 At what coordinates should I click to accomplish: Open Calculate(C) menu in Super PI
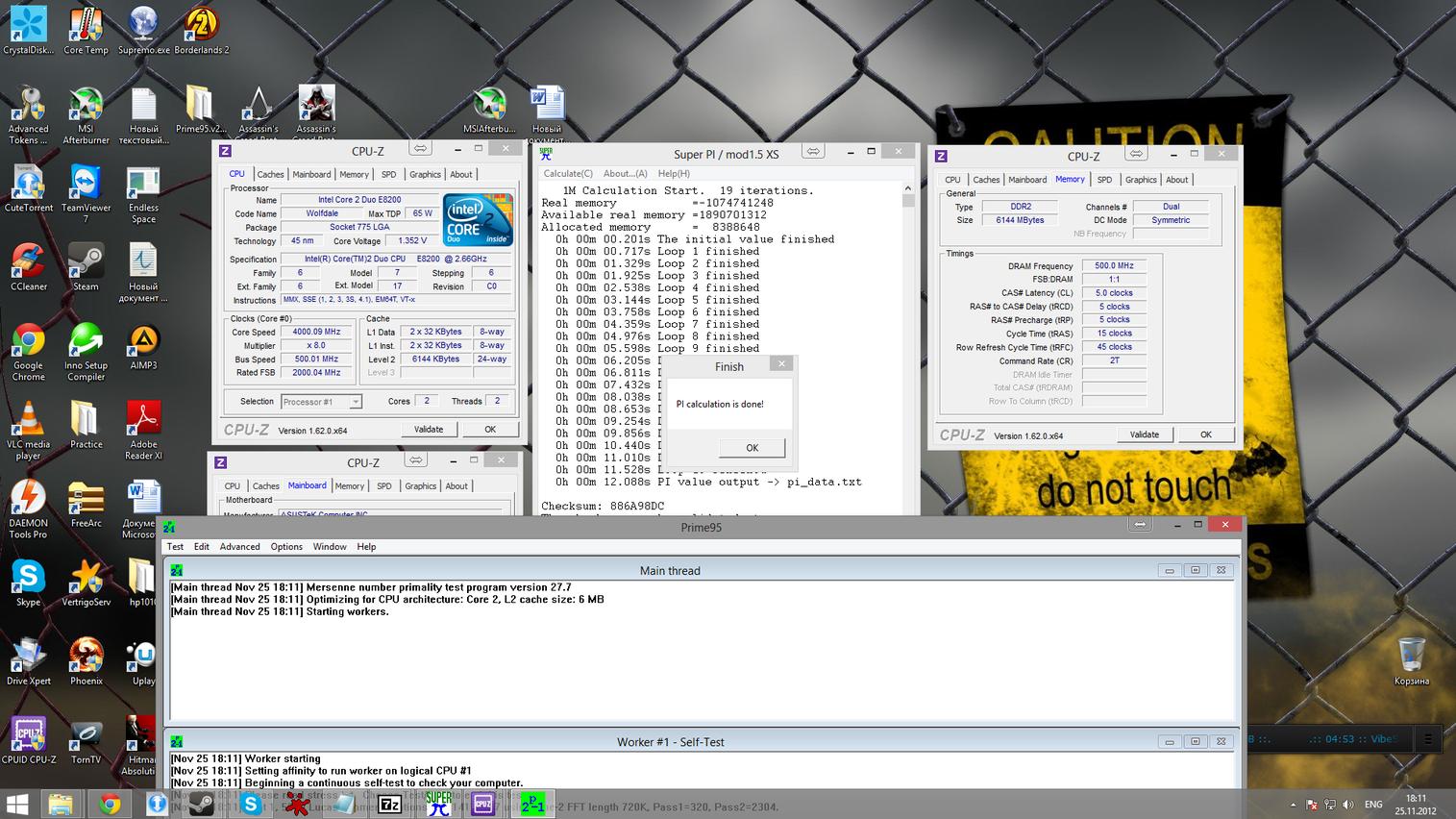[568, 173]
